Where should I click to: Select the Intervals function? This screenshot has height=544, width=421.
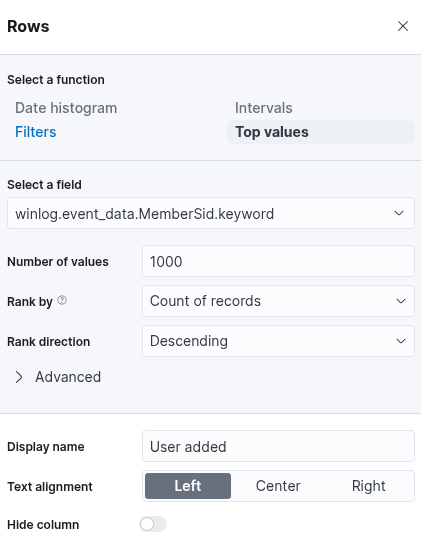(x=264, y=108)
